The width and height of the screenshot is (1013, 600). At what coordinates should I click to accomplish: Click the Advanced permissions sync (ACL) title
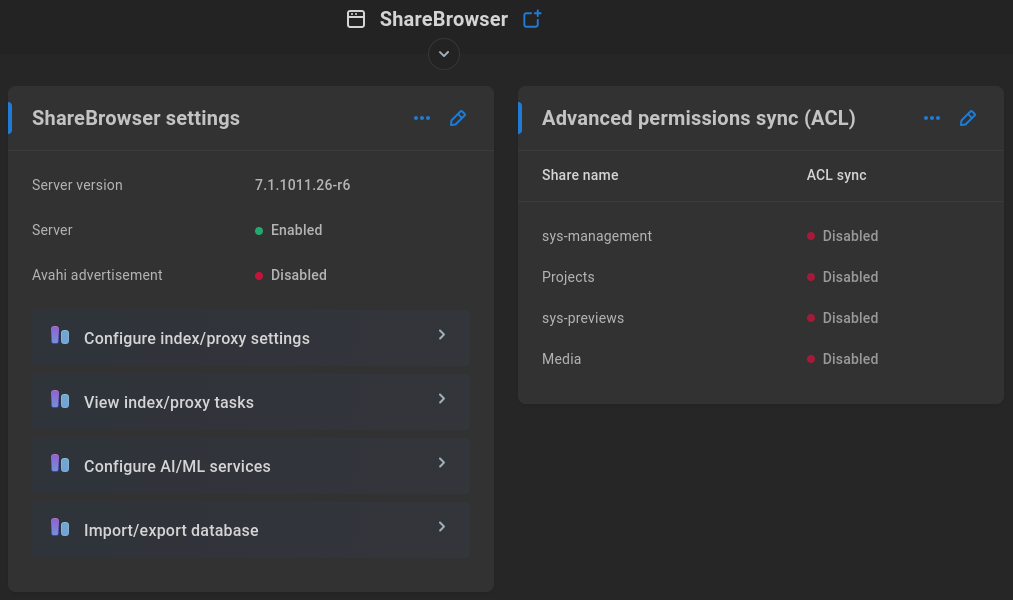point(698,118)
